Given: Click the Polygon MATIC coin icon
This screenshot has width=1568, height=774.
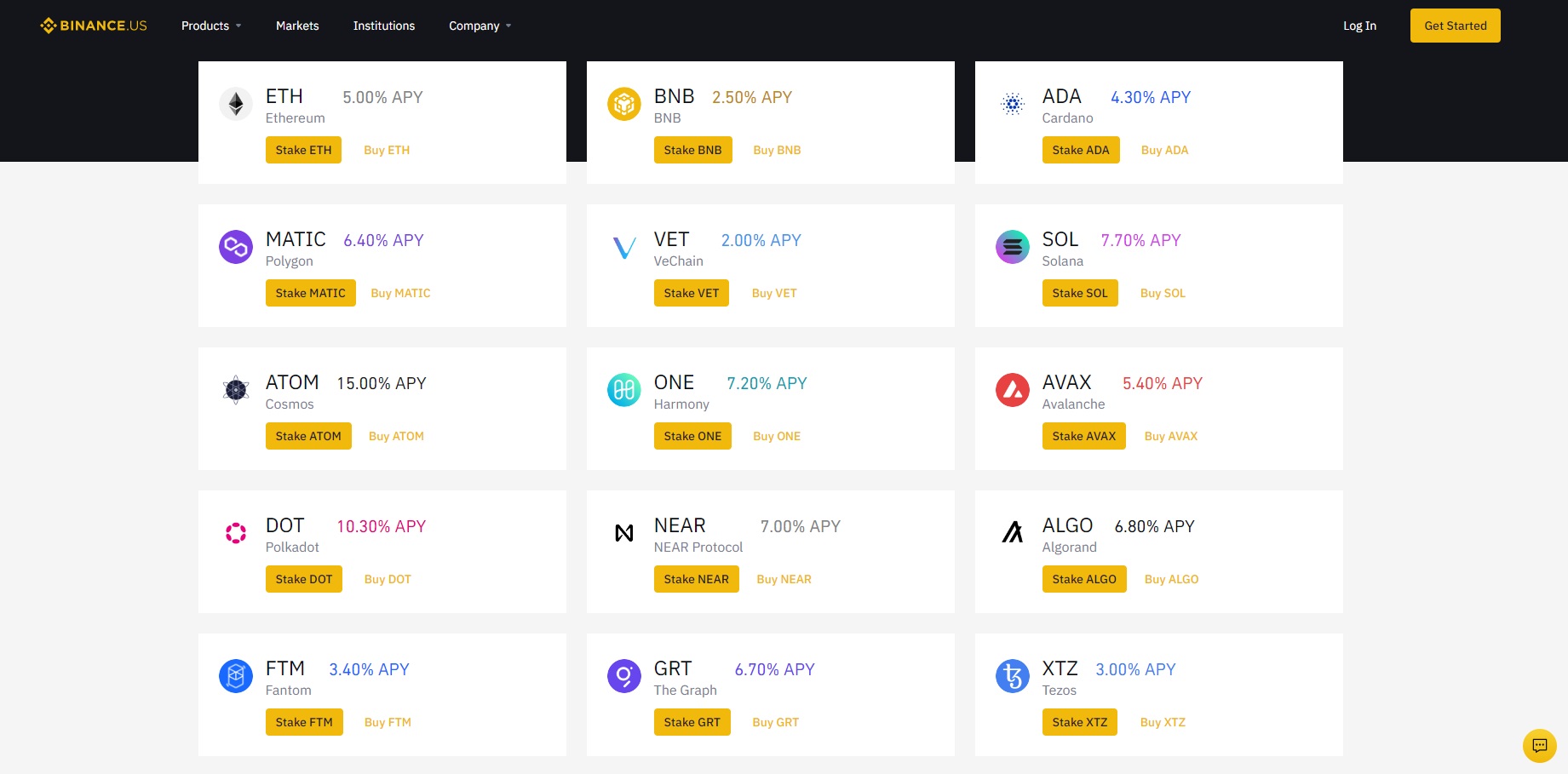Looking at the screenshot, I should (236, 247).
